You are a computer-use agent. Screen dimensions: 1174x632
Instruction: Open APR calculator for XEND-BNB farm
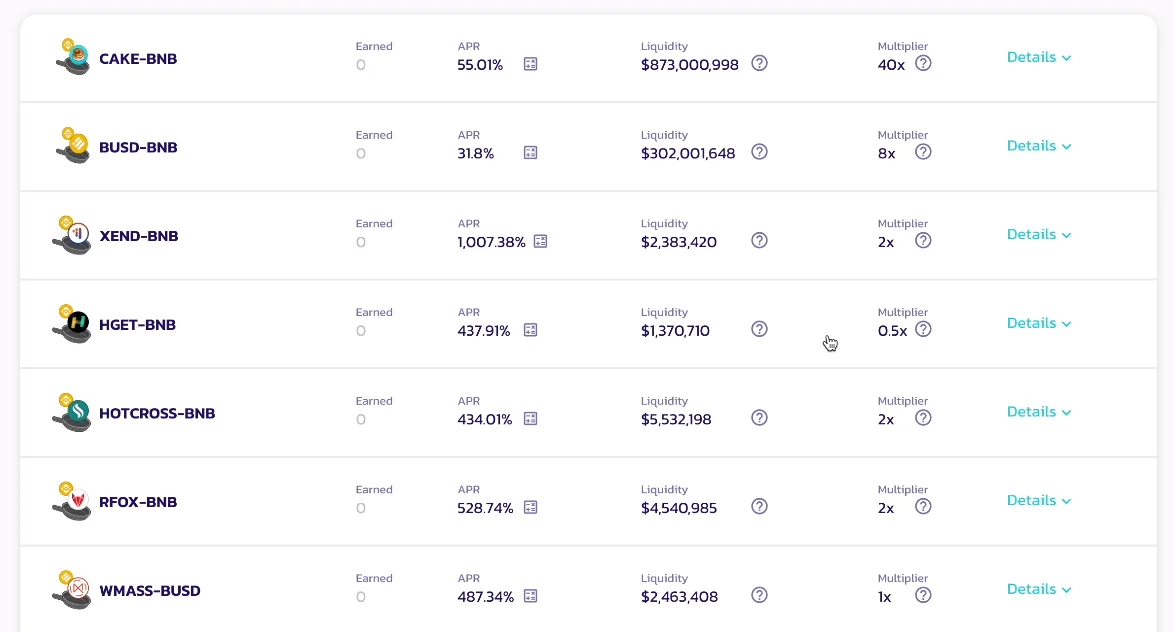tap(541, 242)
